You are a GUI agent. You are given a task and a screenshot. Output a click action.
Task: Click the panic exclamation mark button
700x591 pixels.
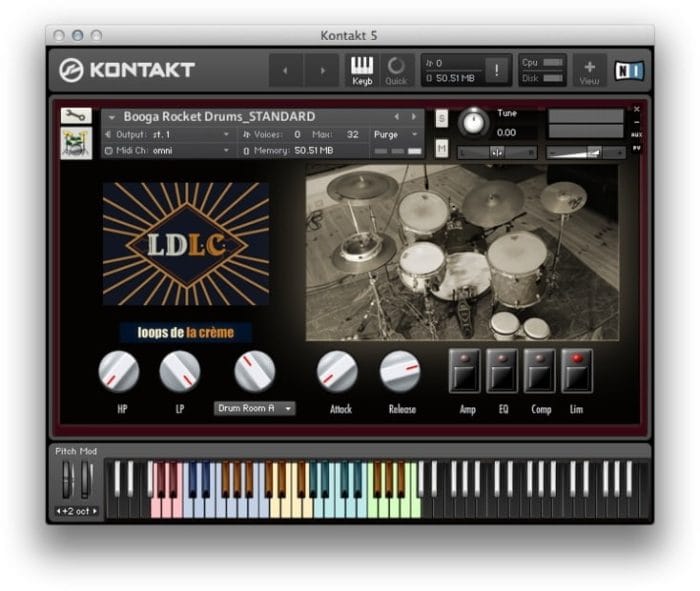click(x=496, y=70)
